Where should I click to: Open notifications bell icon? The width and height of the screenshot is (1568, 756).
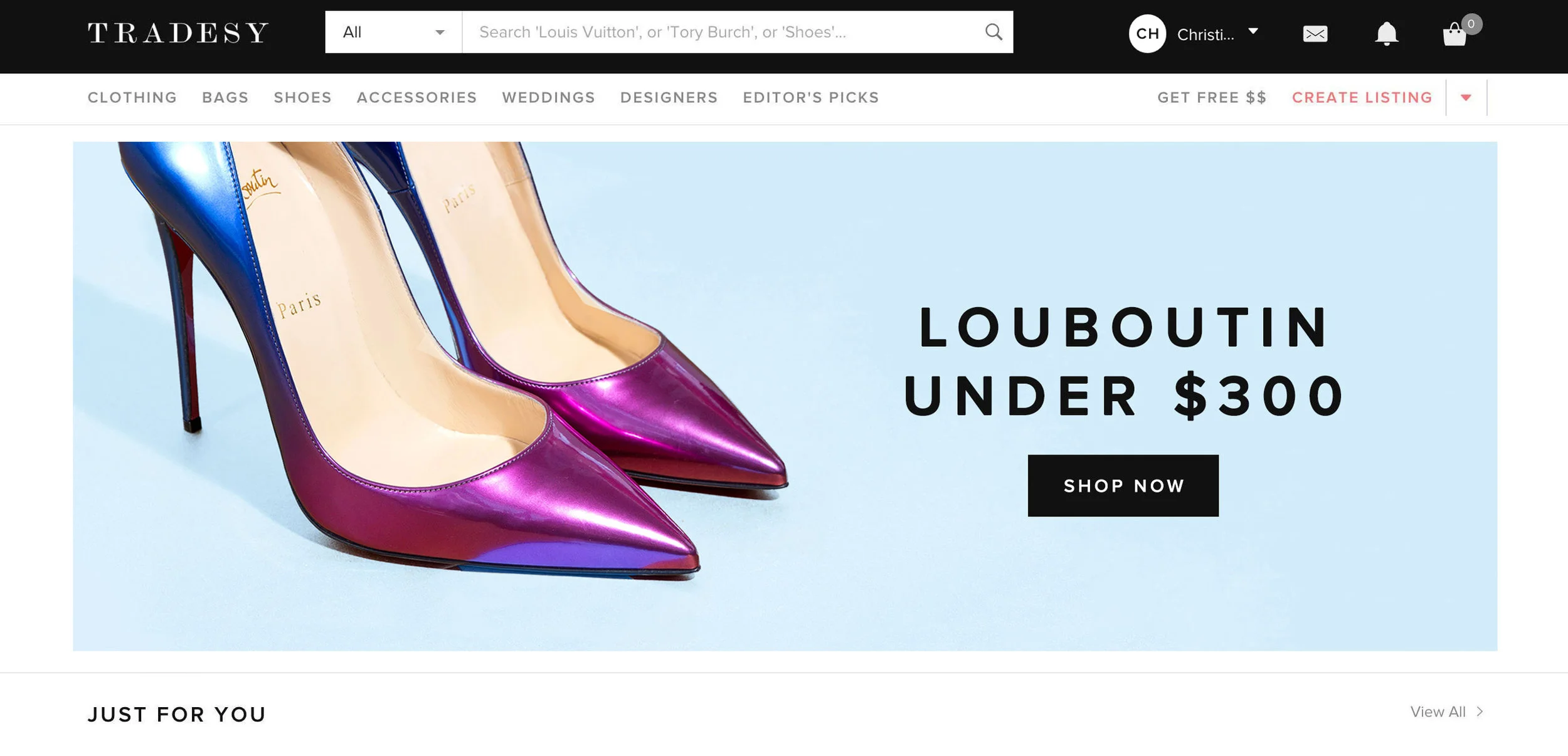pyautogui.click(x=1386, y=33)
